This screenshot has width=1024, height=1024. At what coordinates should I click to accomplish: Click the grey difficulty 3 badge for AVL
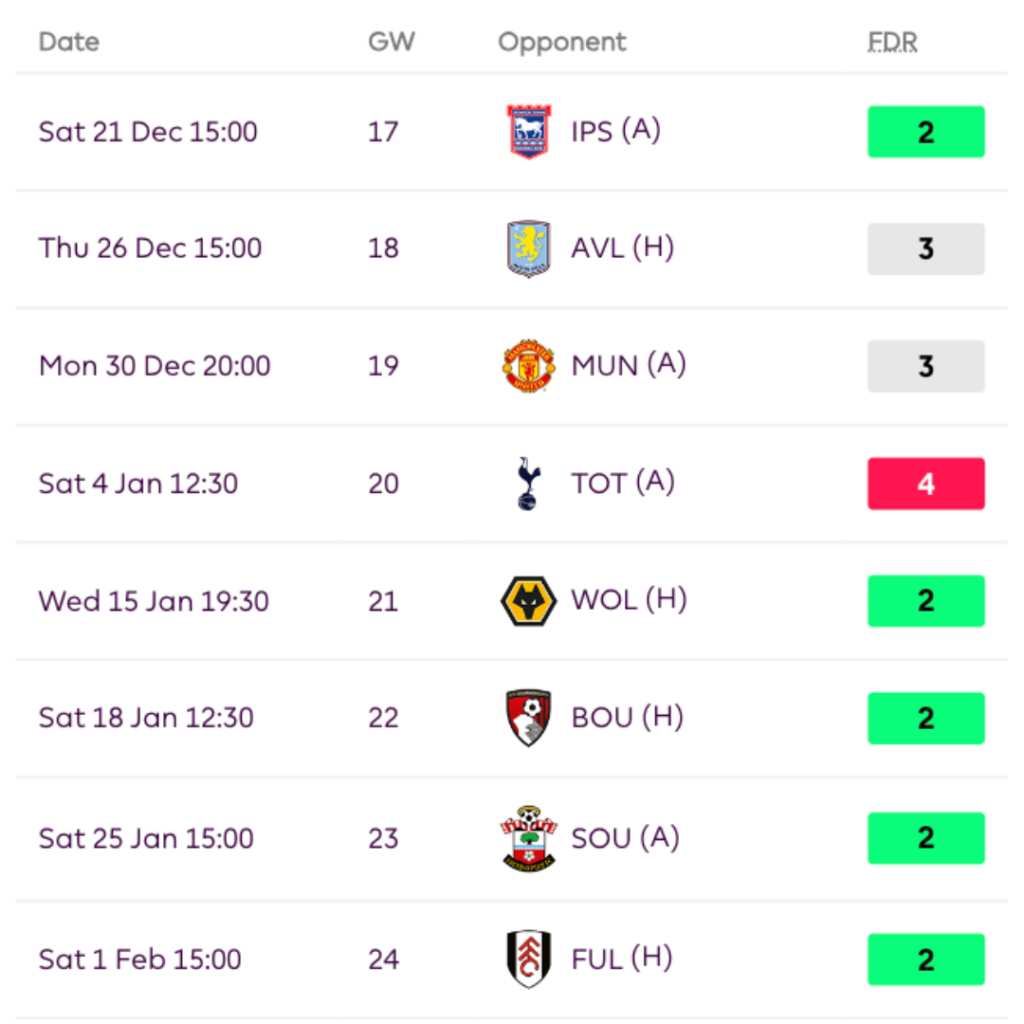pyautogui.click(x=926, y=249)
